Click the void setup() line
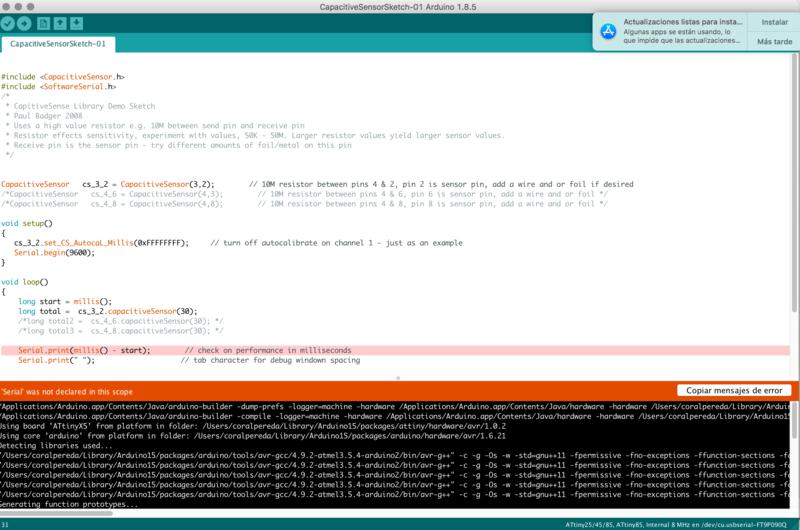 coord(27,223)
